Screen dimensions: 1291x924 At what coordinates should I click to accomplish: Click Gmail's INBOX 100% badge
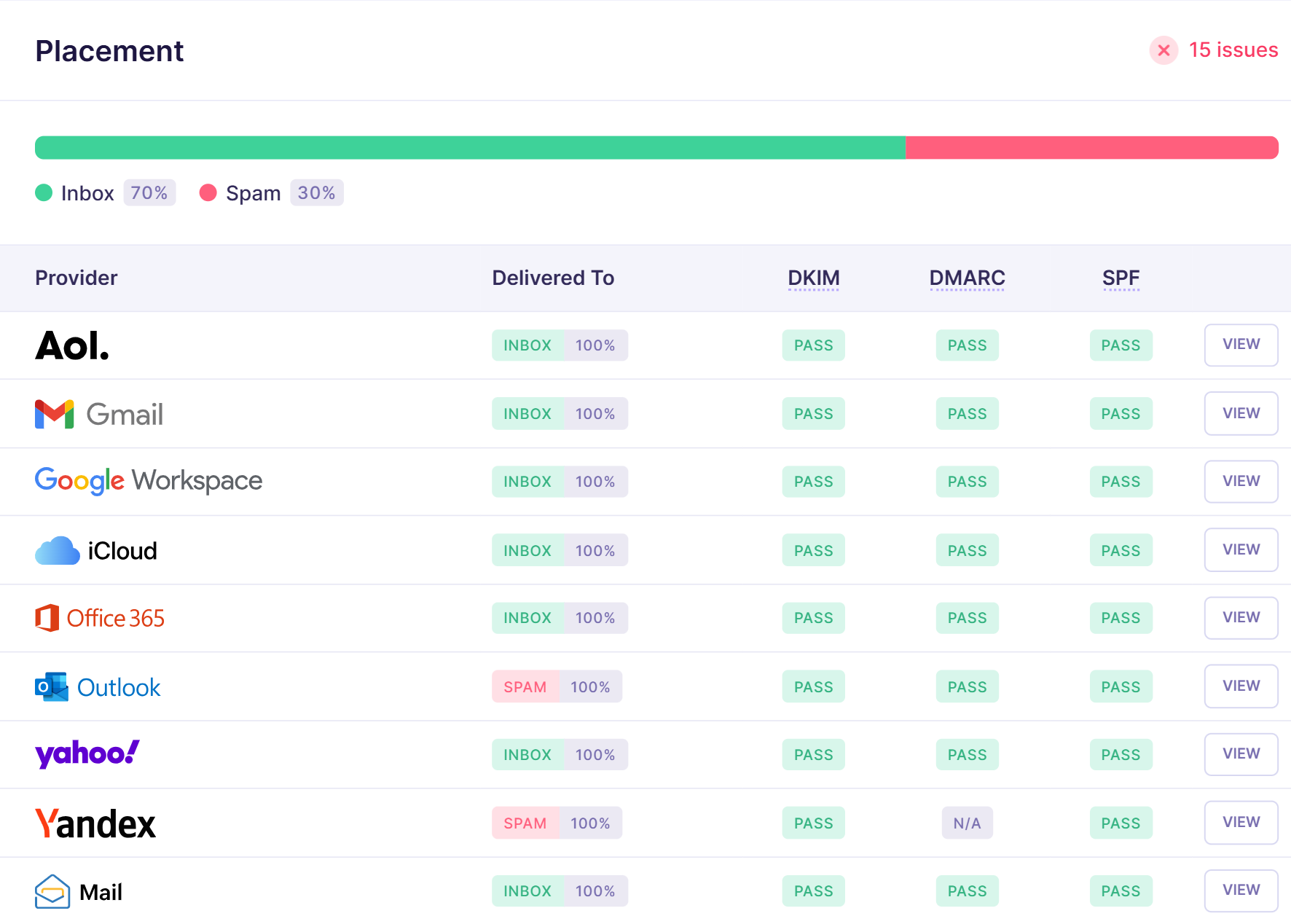560,414
